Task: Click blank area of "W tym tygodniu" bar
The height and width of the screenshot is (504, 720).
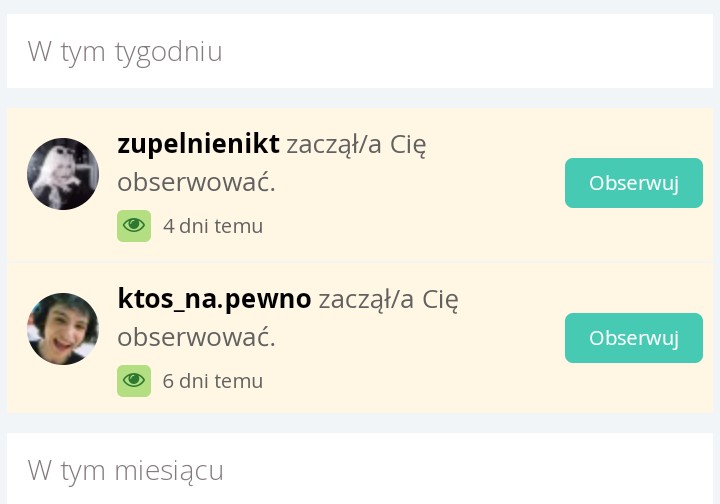Action: coord(480,52)
